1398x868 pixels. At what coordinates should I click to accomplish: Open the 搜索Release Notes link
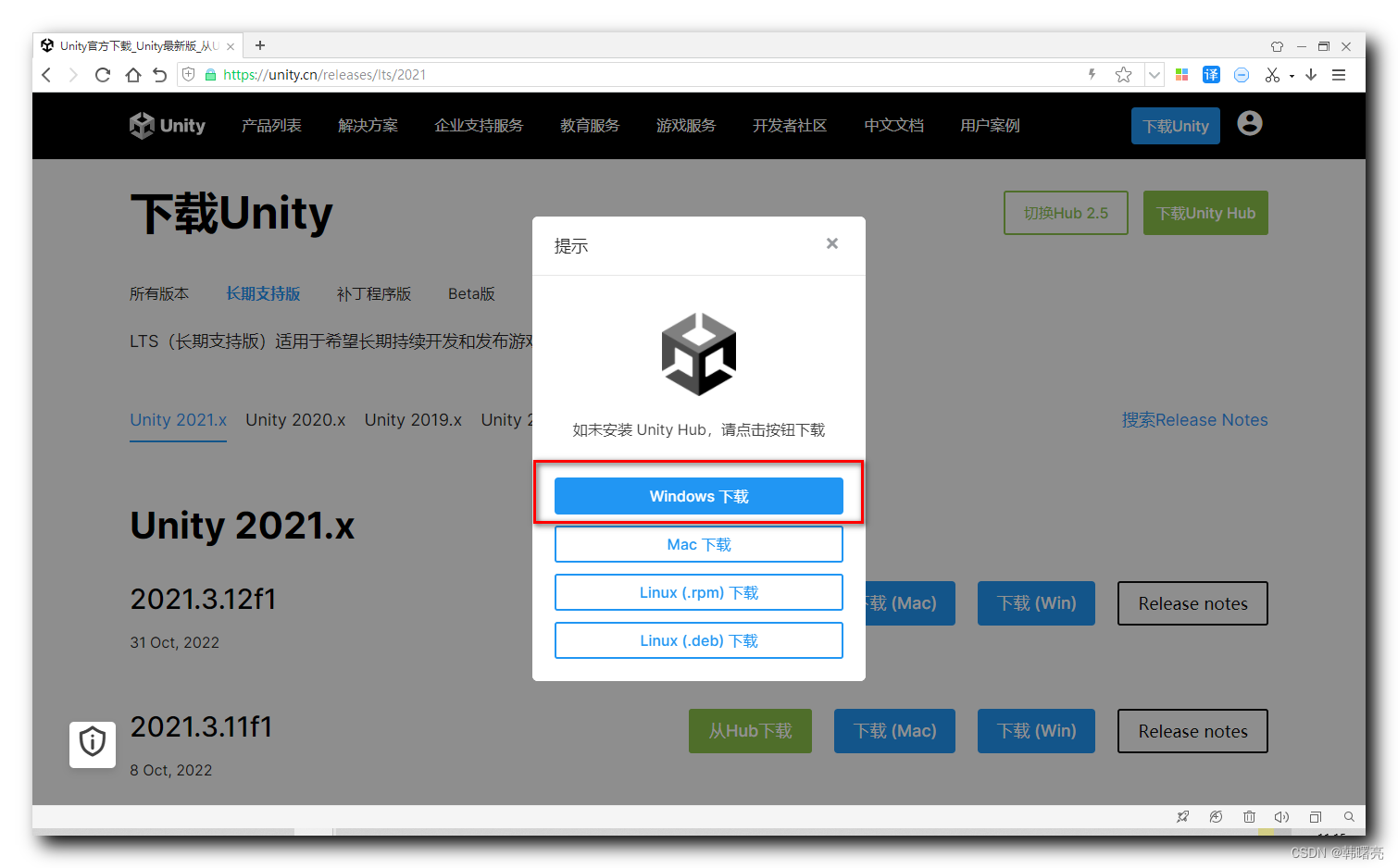point(1194,420)
